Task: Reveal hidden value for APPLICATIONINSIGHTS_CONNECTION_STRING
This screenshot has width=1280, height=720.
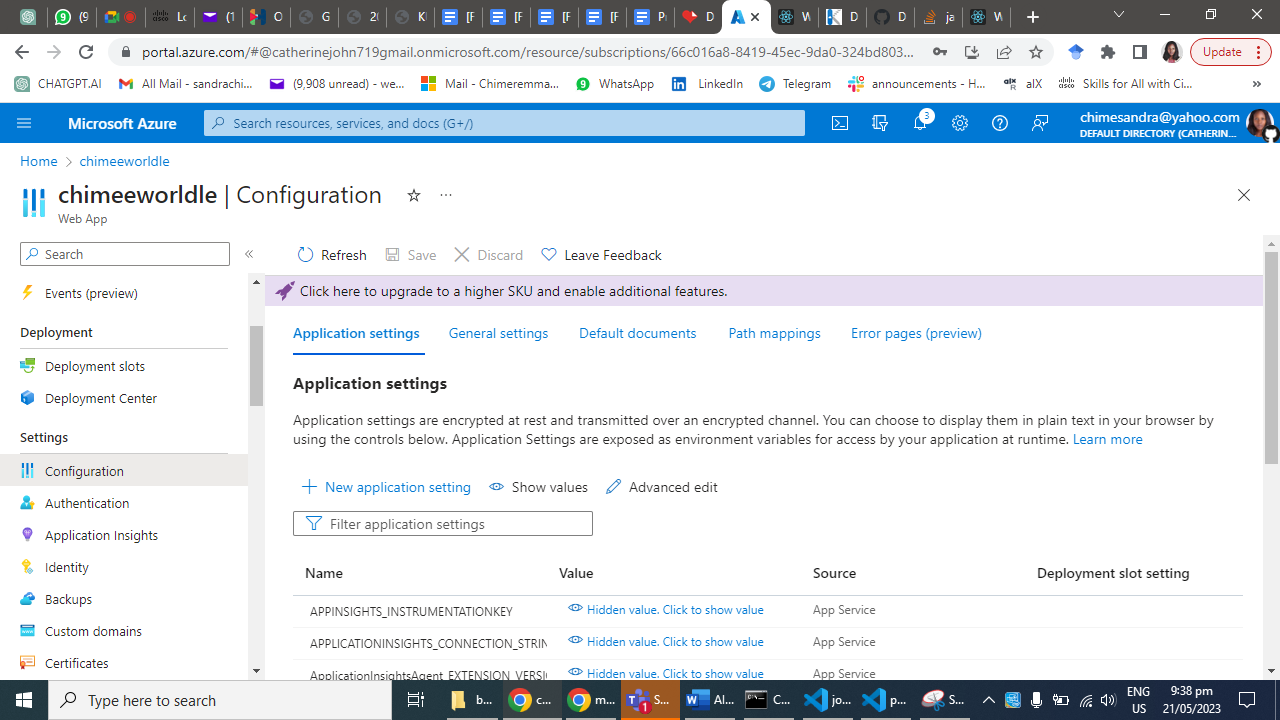Action: coord(666,641)
